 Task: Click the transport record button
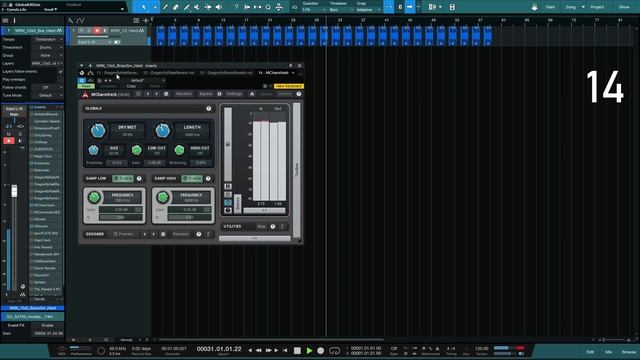(321, 350)
